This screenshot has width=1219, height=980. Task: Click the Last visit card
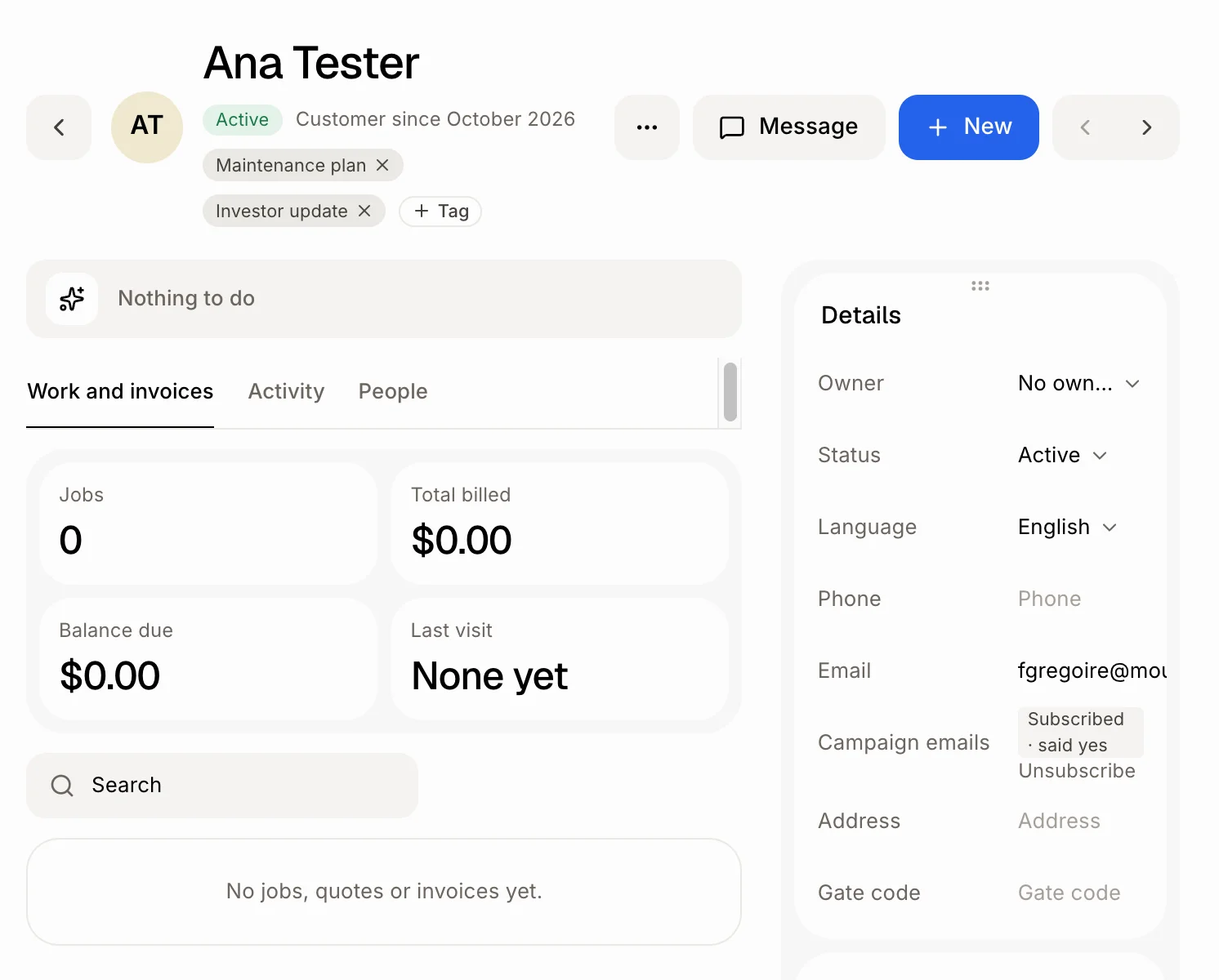(x=560, y=659)
